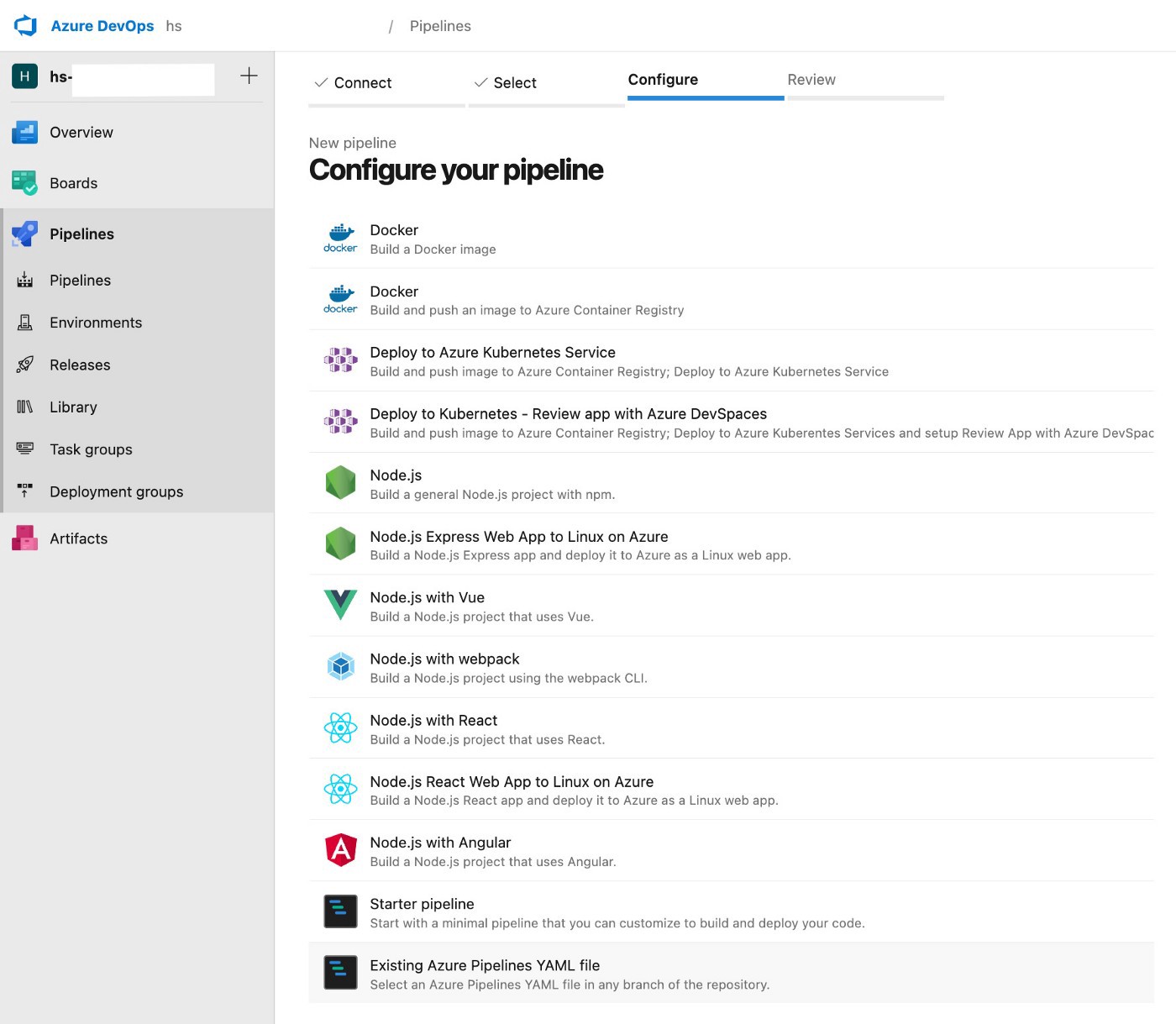This screenshot has width=1176, height=1024.
Task: Open the Azure DevOps home link
Action: pyautogui.click(x=102, y=26)
